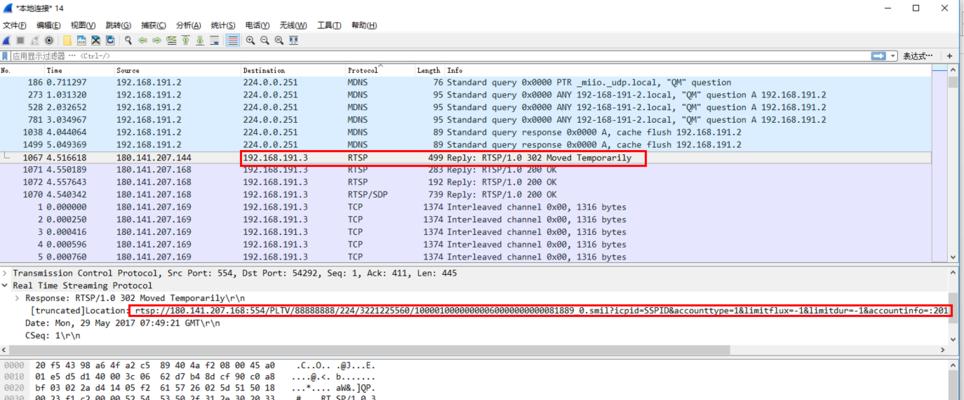Expand the Transmission Control Protocol tree node
Screen dimensions: 964x400
pos(6,273)
